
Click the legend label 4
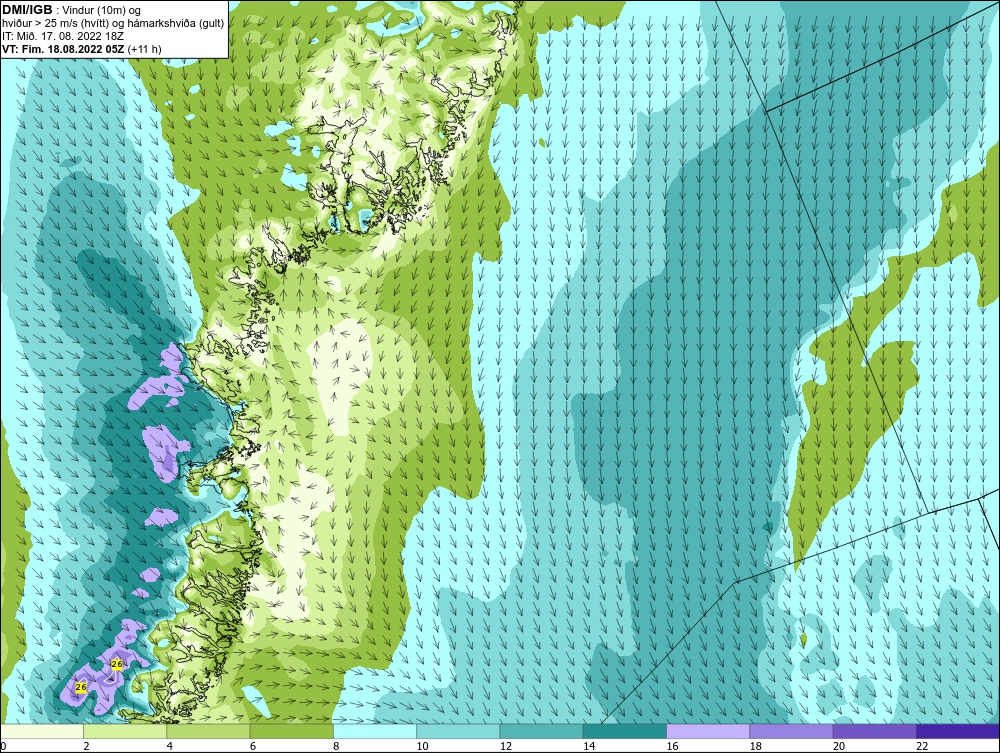[170, 747]
